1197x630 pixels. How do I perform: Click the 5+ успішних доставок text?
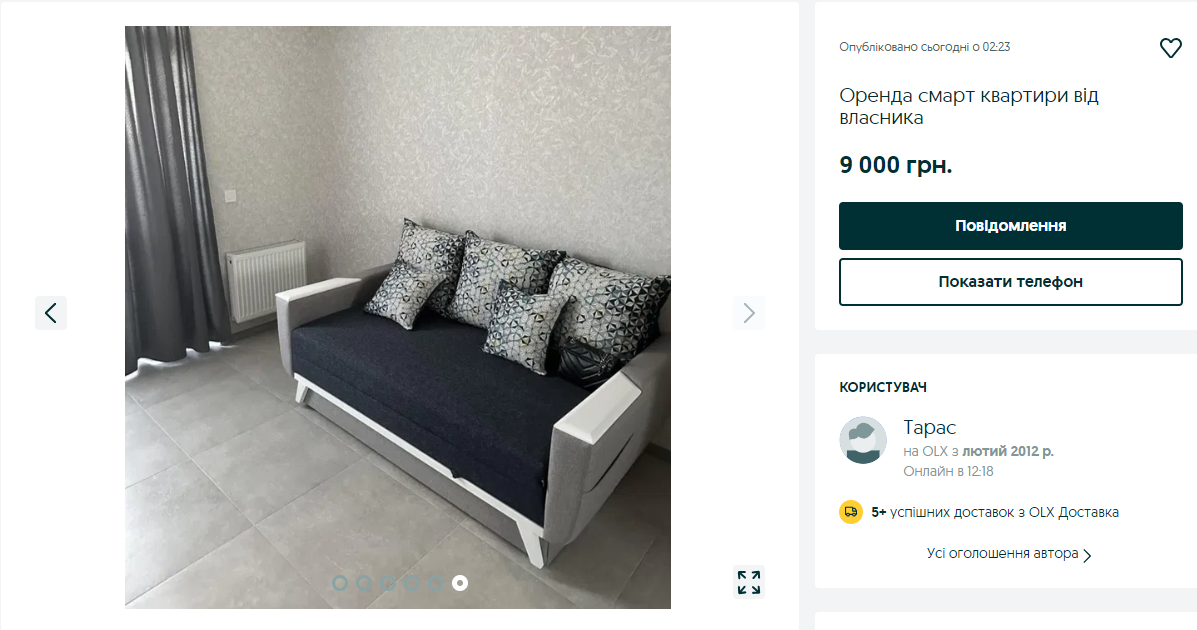point(995,512)
